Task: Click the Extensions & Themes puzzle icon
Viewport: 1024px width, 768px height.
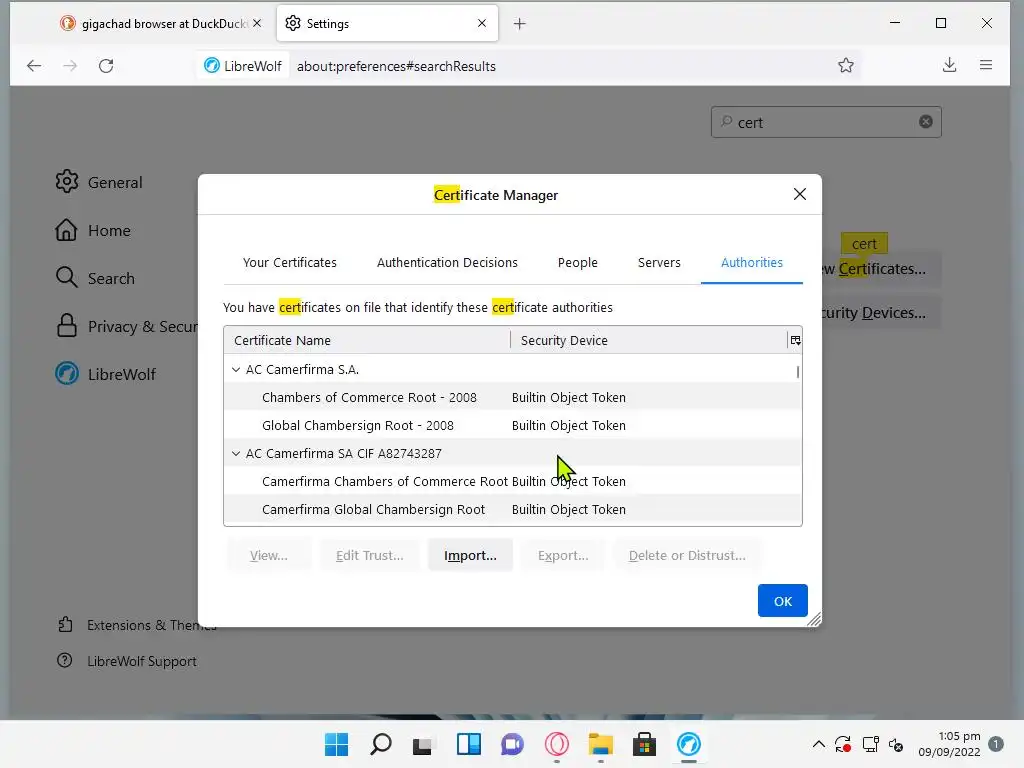Action: tap(65, 625)
